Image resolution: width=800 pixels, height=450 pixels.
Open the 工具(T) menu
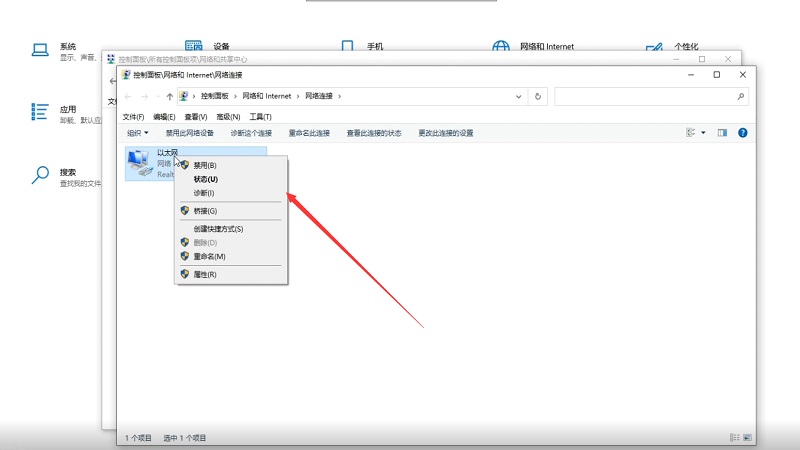(x=260, y=117)
